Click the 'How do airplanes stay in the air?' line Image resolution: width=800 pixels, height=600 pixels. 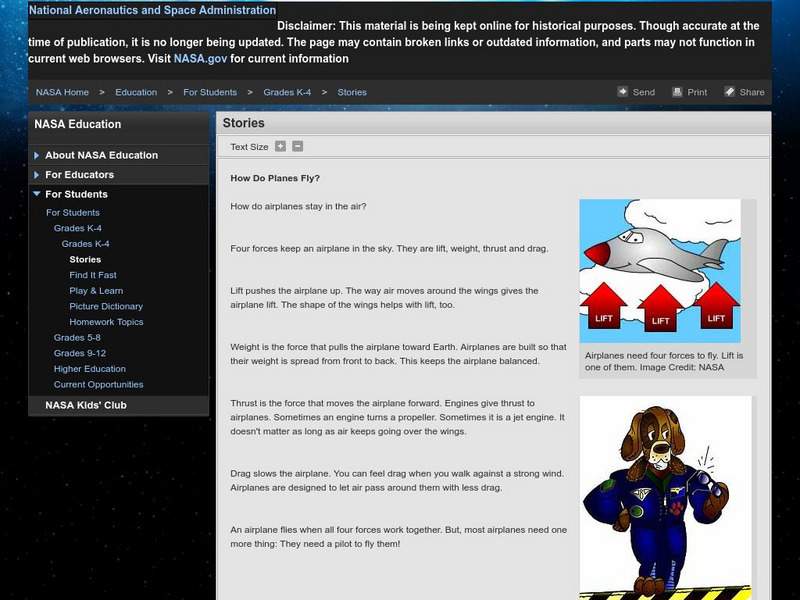pos(298,207)
